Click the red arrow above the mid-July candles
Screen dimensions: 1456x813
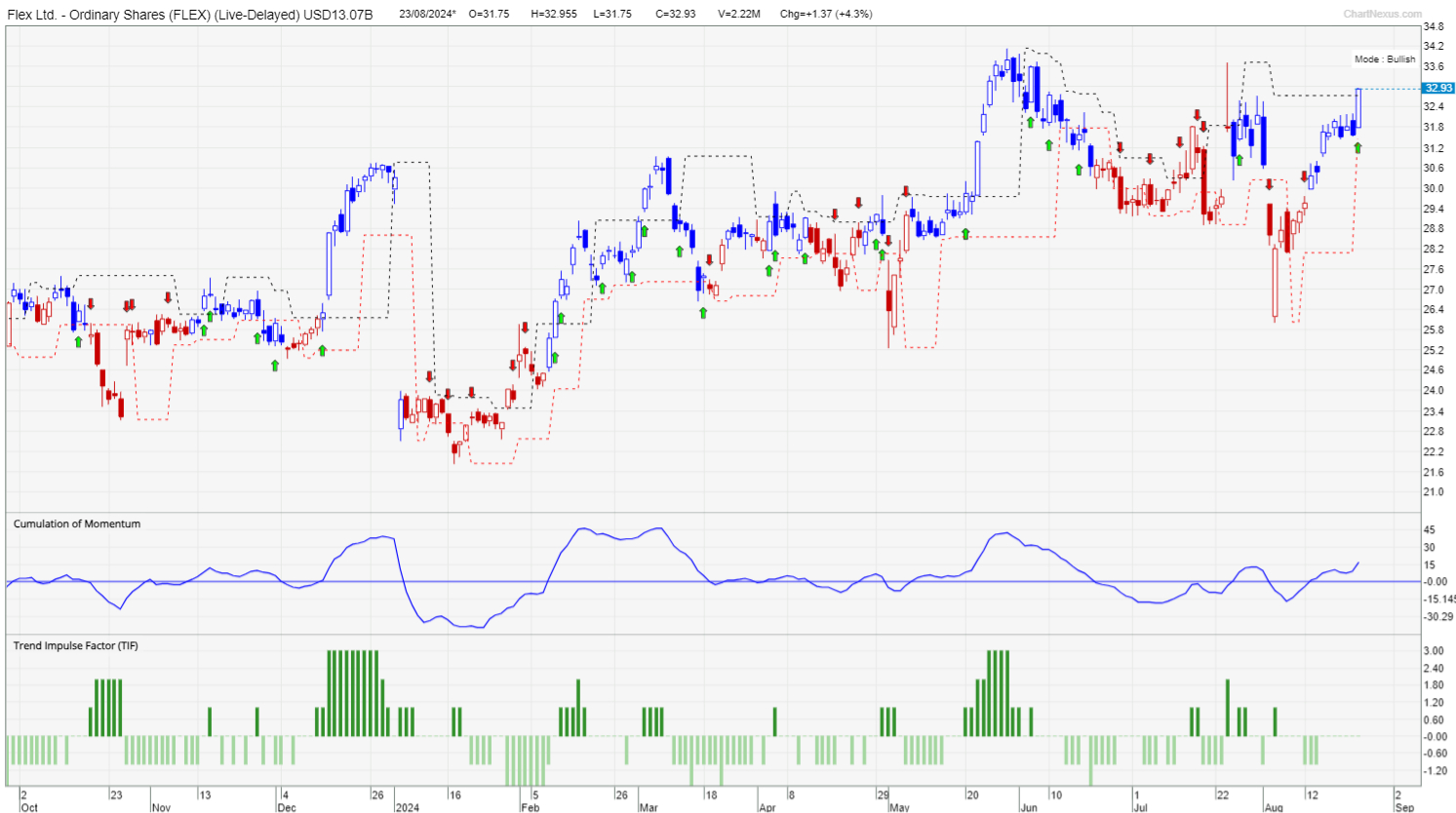[x=1197, y=112]
